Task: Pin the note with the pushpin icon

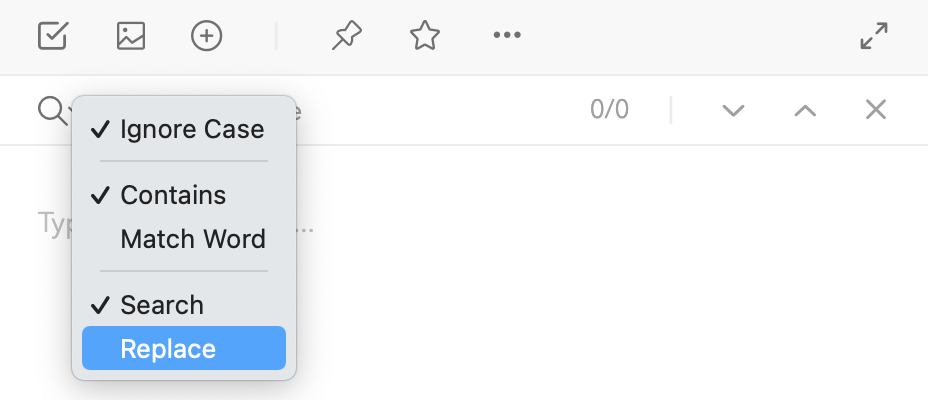Action: (347, 36)
